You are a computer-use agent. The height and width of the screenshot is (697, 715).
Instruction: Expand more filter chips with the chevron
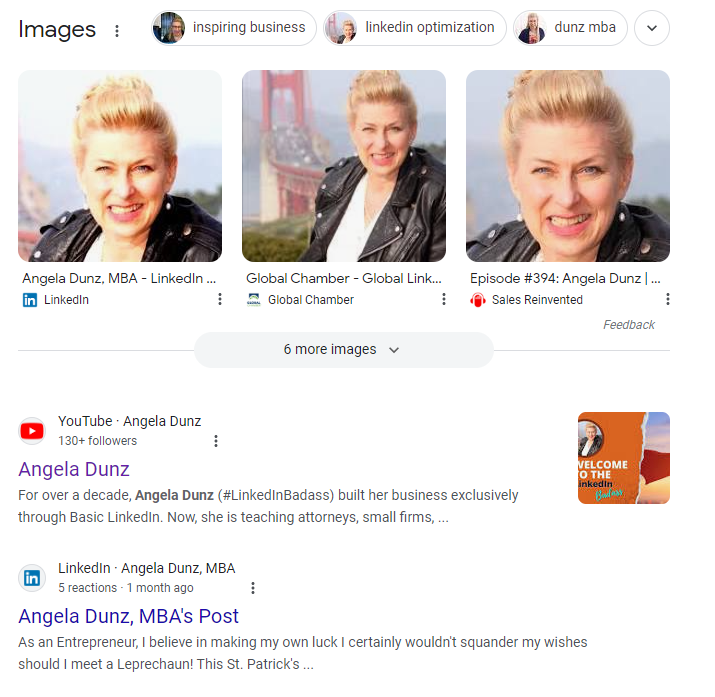652,28
